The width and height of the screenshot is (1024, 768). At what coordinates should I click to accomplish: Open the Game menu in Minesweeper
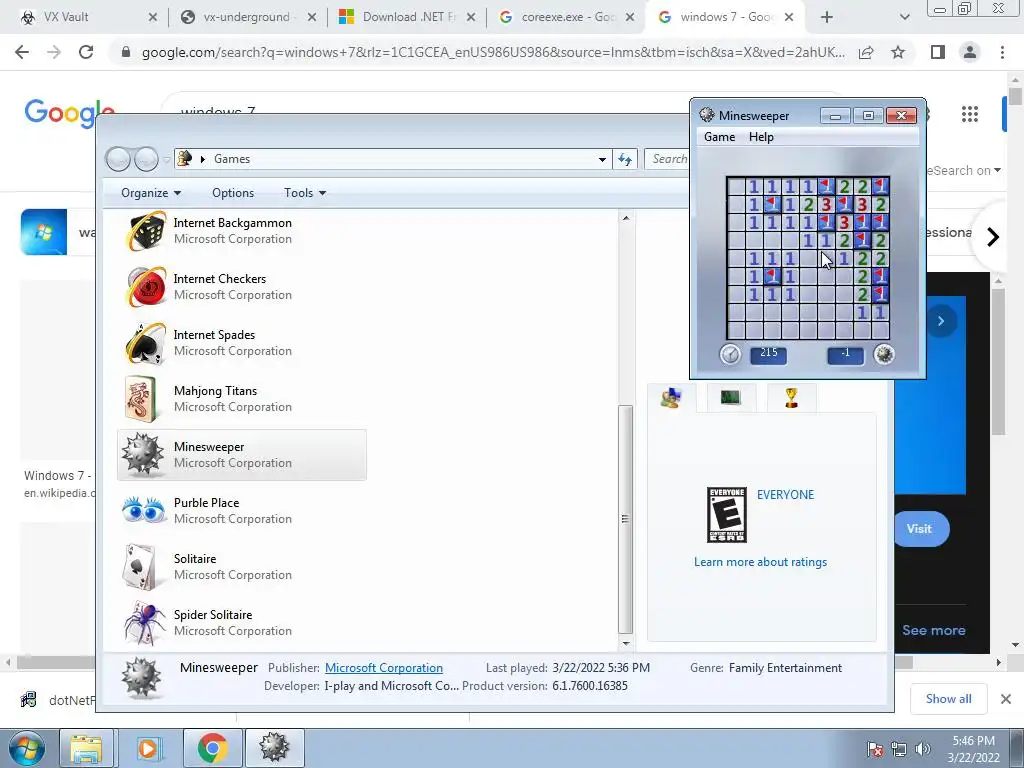click(x=719, y=137)
